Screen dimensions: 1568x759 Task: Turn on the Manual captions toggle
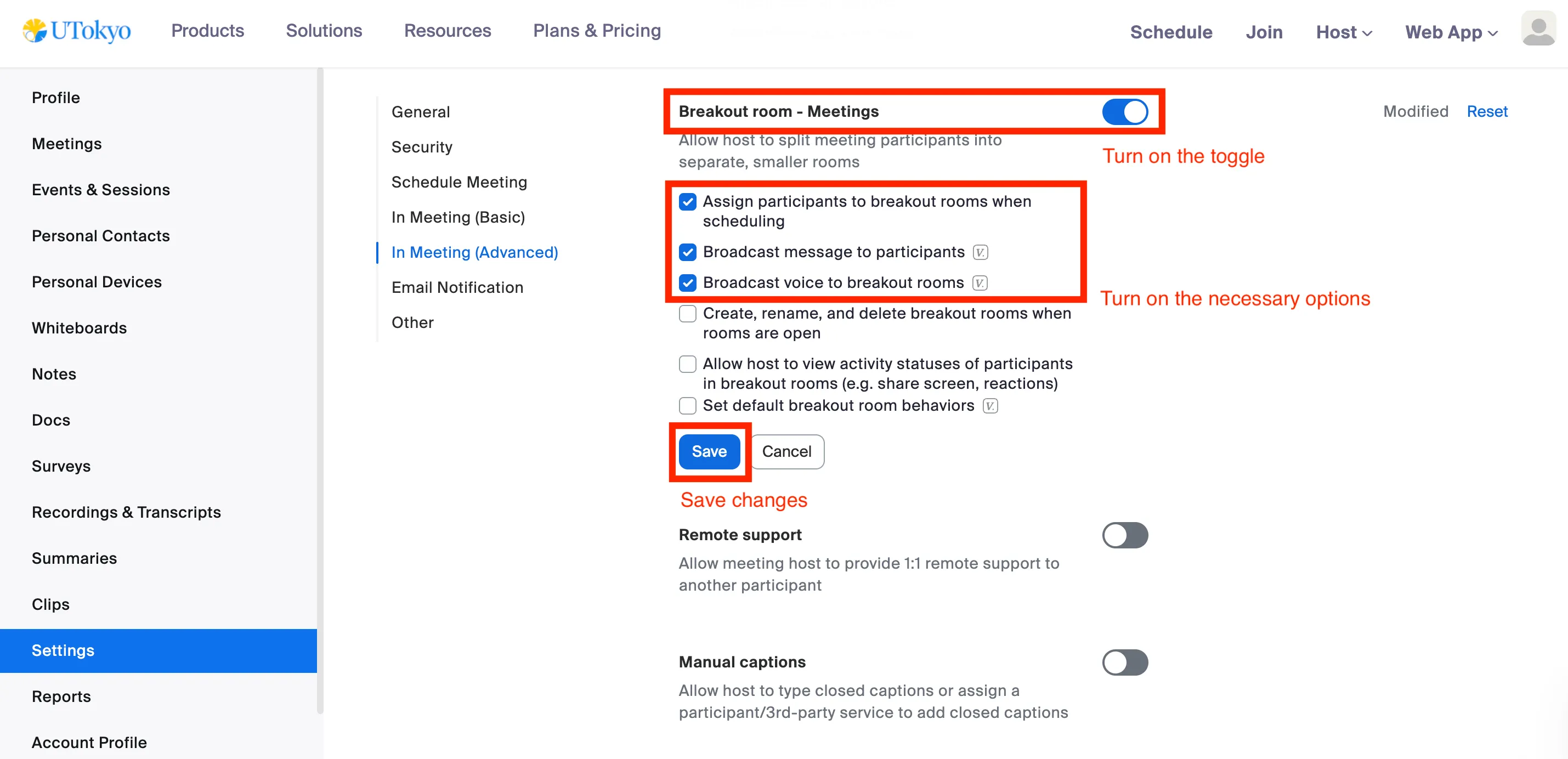(1124, 663)
